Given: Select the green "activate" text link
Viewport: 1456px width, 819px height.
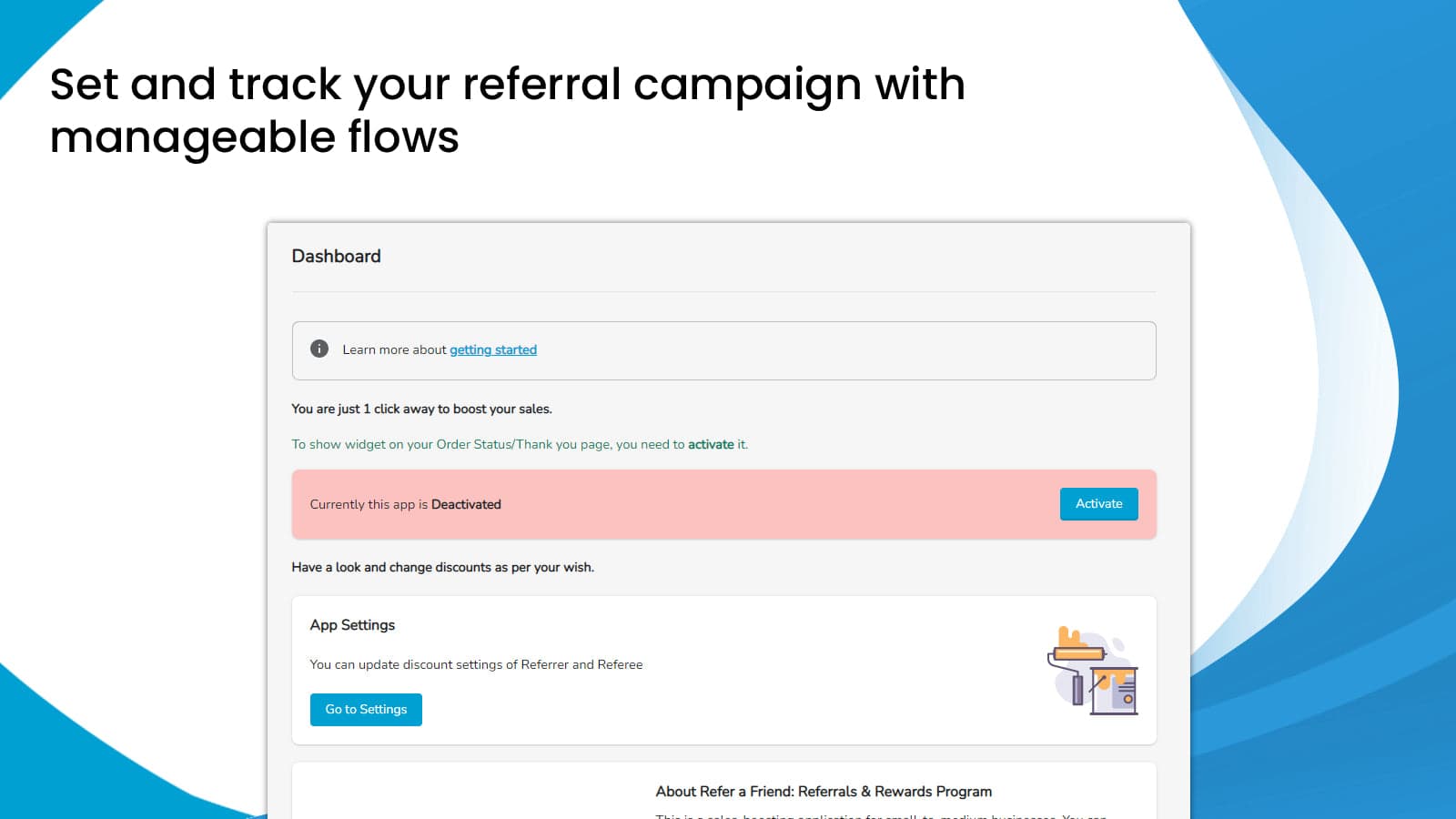Looking at the screenshot, I should [x=713, y=444].
